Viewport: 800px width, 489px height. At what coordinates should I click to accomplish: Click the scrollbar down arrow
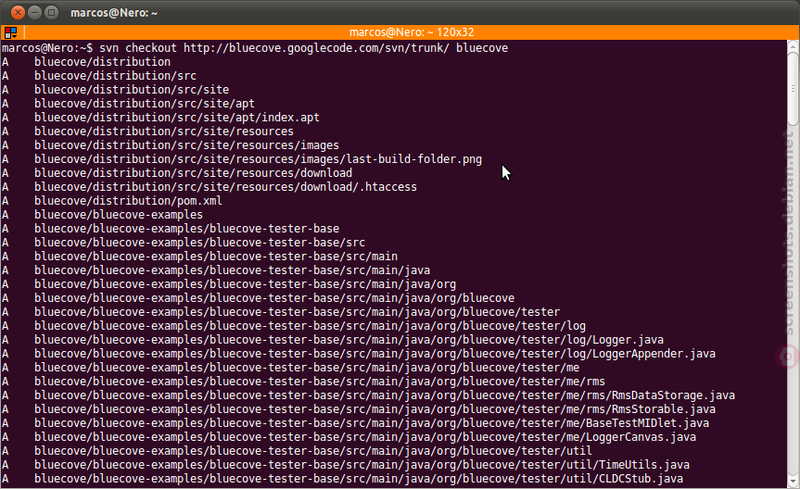point(792,482)
